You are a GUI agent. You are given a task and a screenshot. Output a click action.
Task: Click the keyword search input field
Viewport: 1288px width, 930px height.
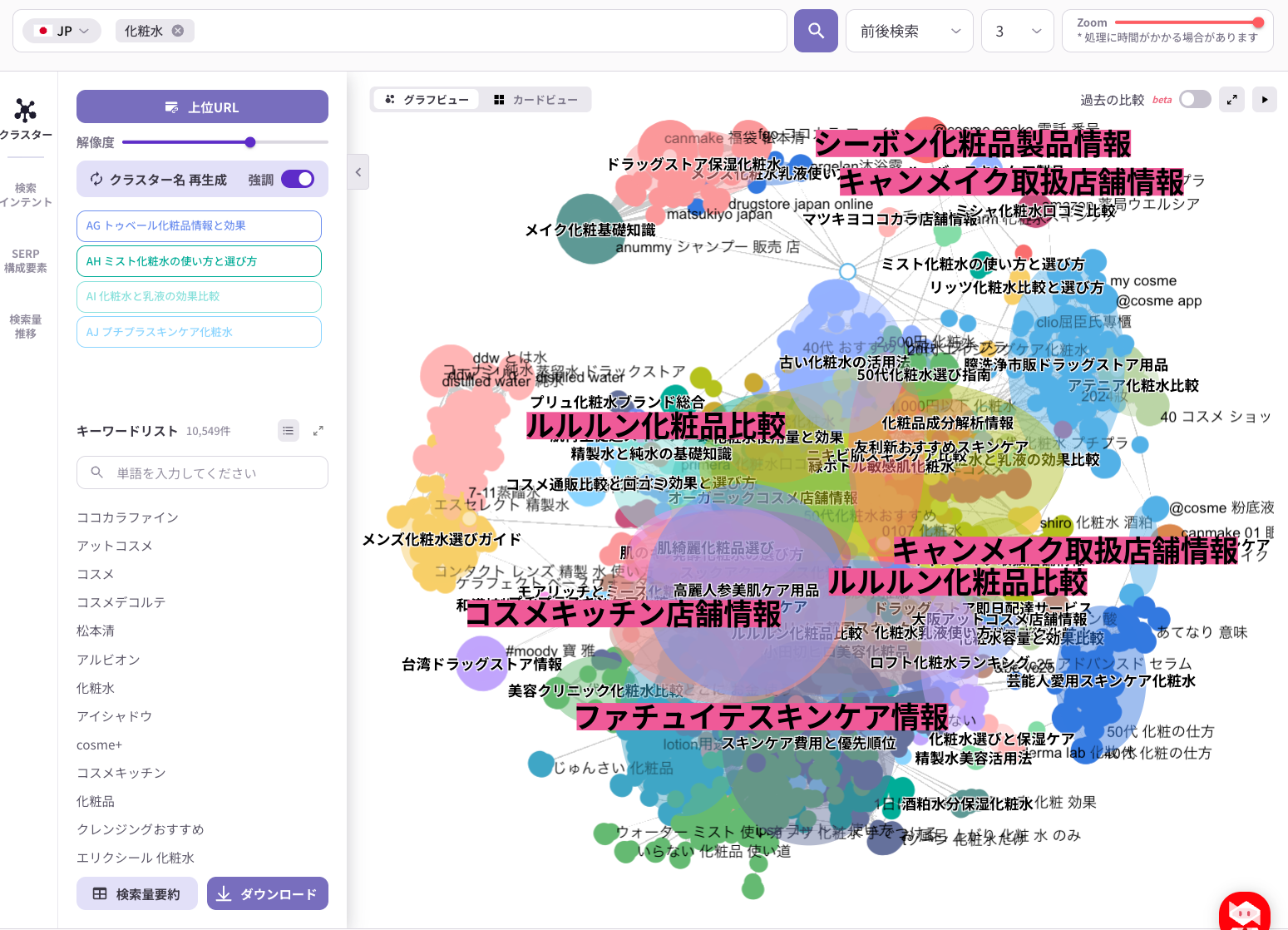point(202,472)
